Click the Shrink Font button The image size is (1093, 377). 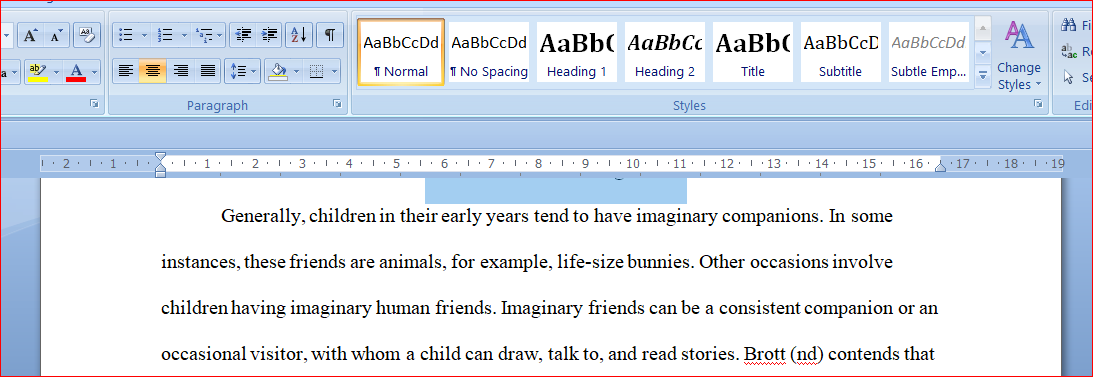pyautogui.click(x=56, y=35)
